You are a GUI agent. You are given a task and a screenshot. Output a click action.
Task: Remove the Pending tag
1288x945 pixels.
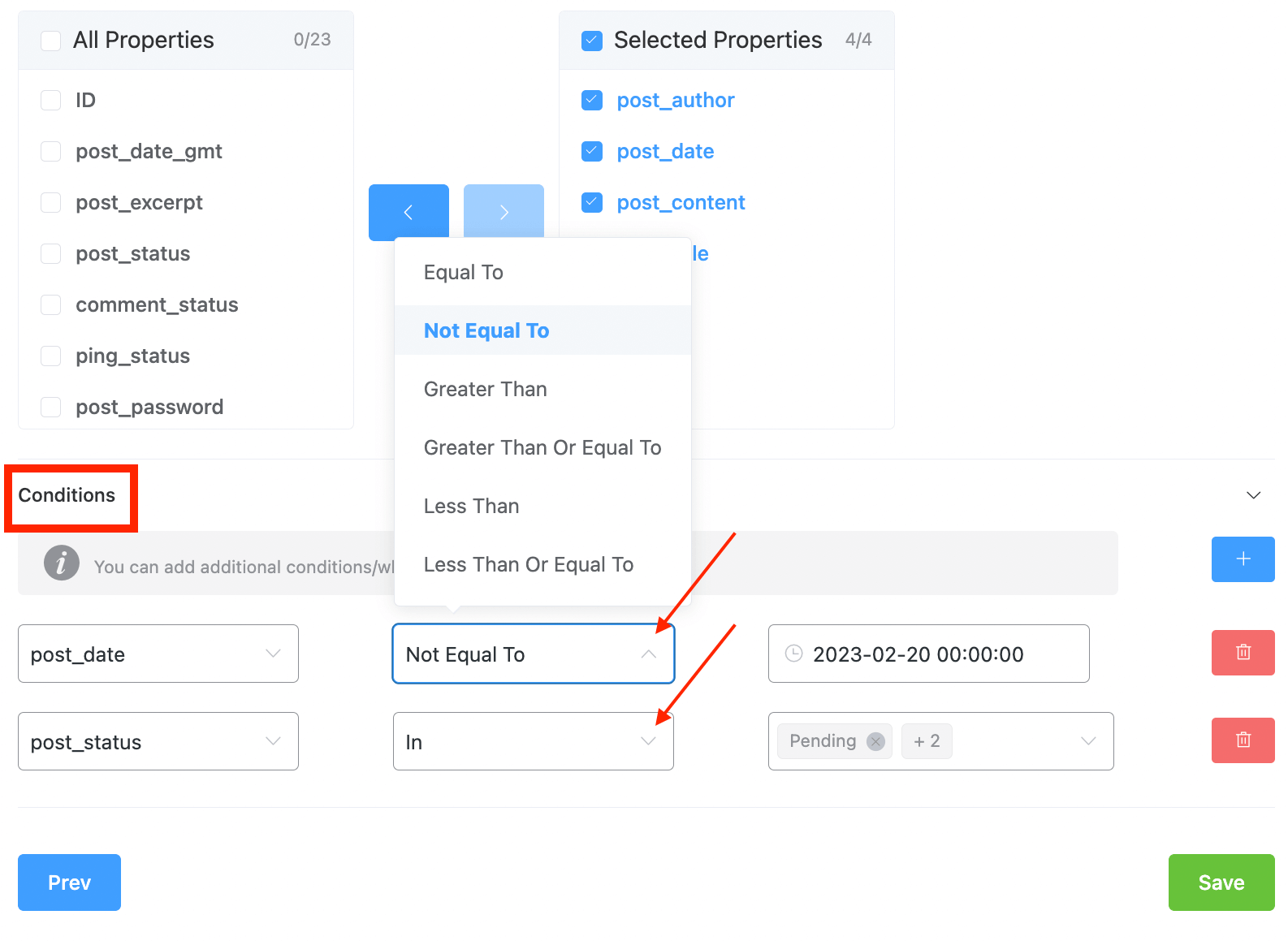point(875,741)
